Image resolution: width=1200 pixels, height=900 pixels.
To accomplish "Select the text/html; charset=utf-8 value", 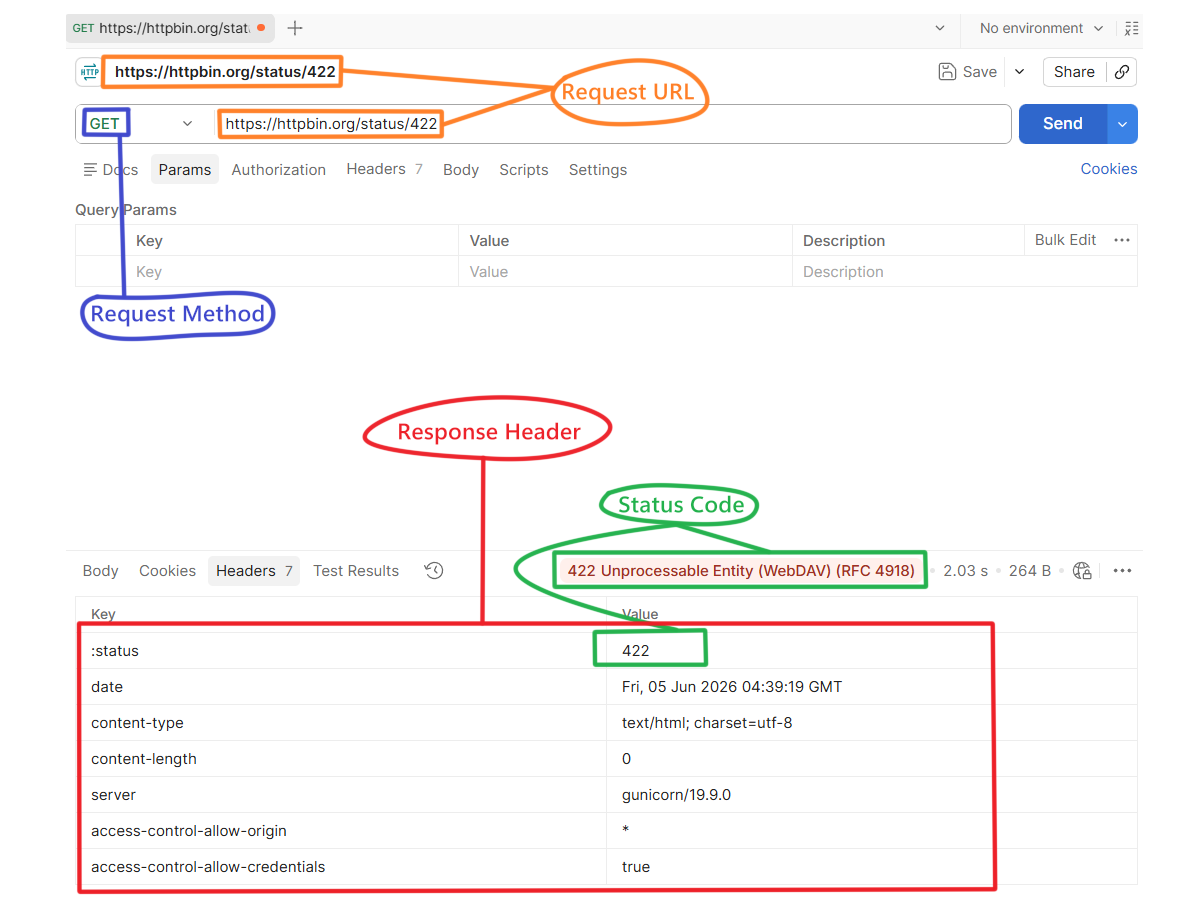I will click(707, 723).
